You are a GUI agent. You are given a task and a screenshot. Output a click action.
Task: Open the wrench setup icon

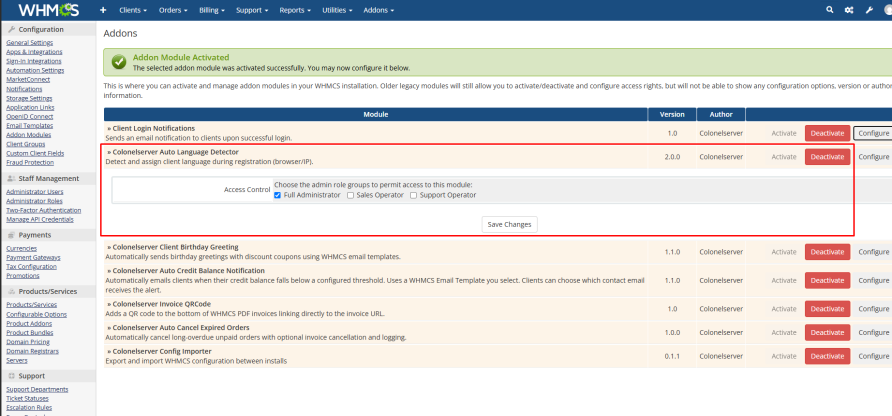869,10
